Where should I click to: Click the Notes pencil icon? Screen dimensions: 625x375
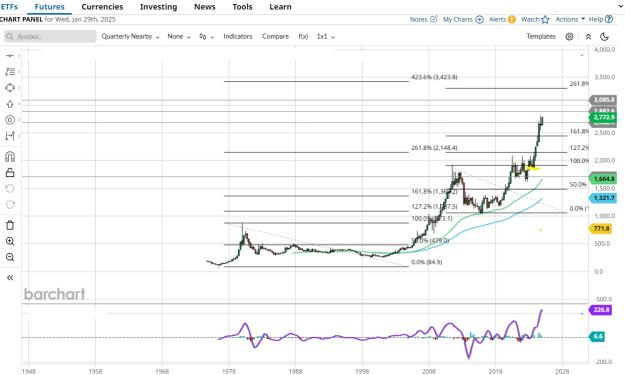[x=434, y=19]
